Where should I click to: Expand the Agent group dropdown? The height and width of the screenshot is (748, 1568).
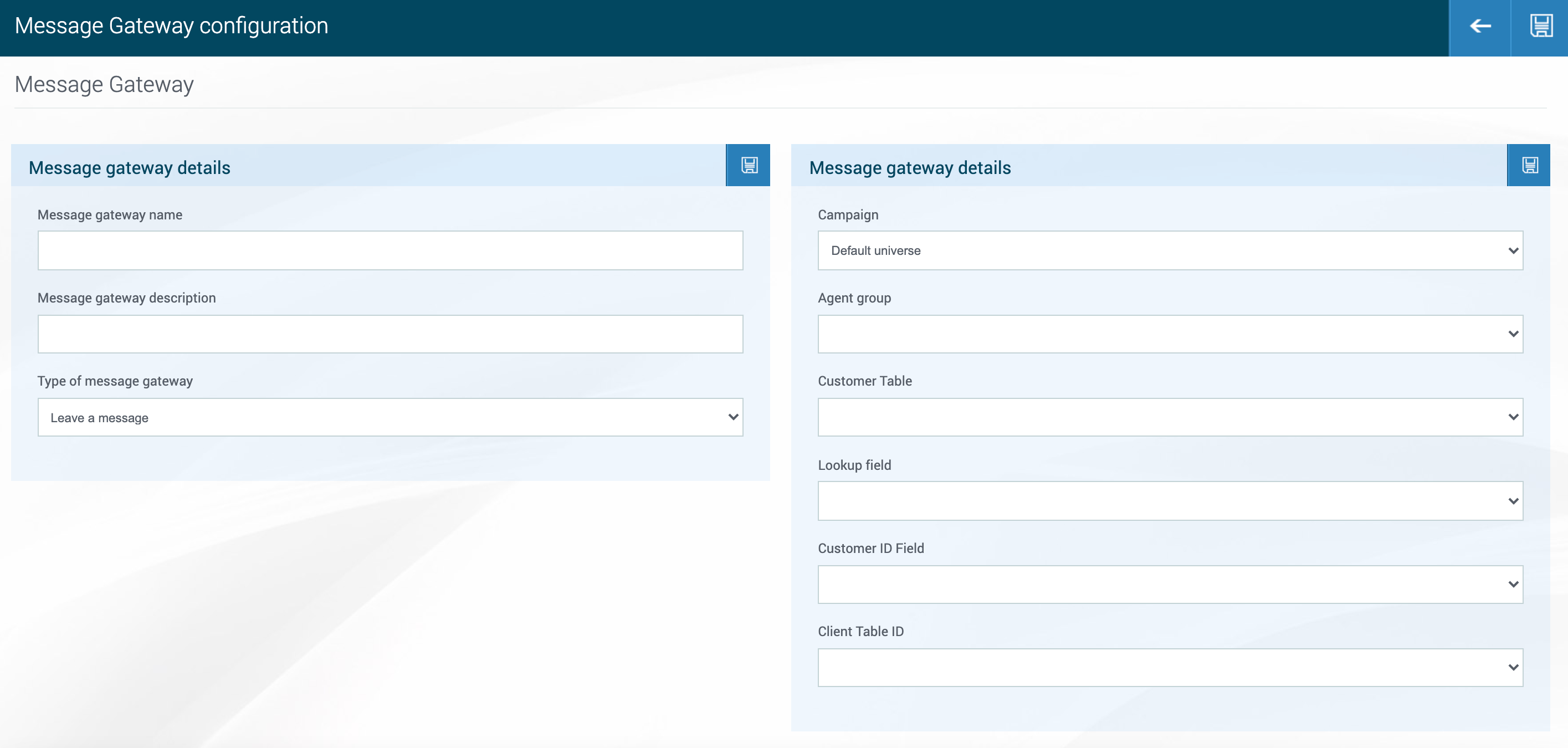point(1170,334)
